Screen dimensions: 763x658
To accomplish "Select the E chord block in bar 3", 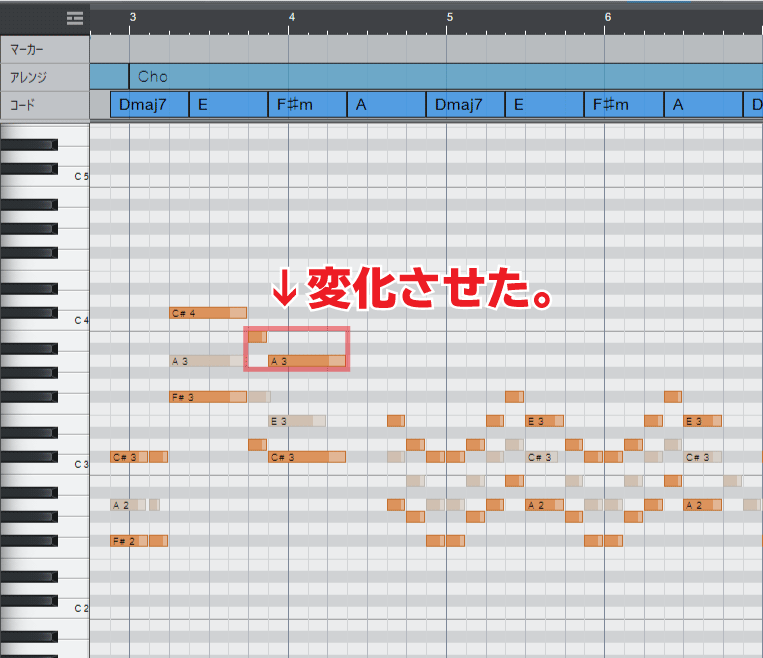I will [228, 105].
